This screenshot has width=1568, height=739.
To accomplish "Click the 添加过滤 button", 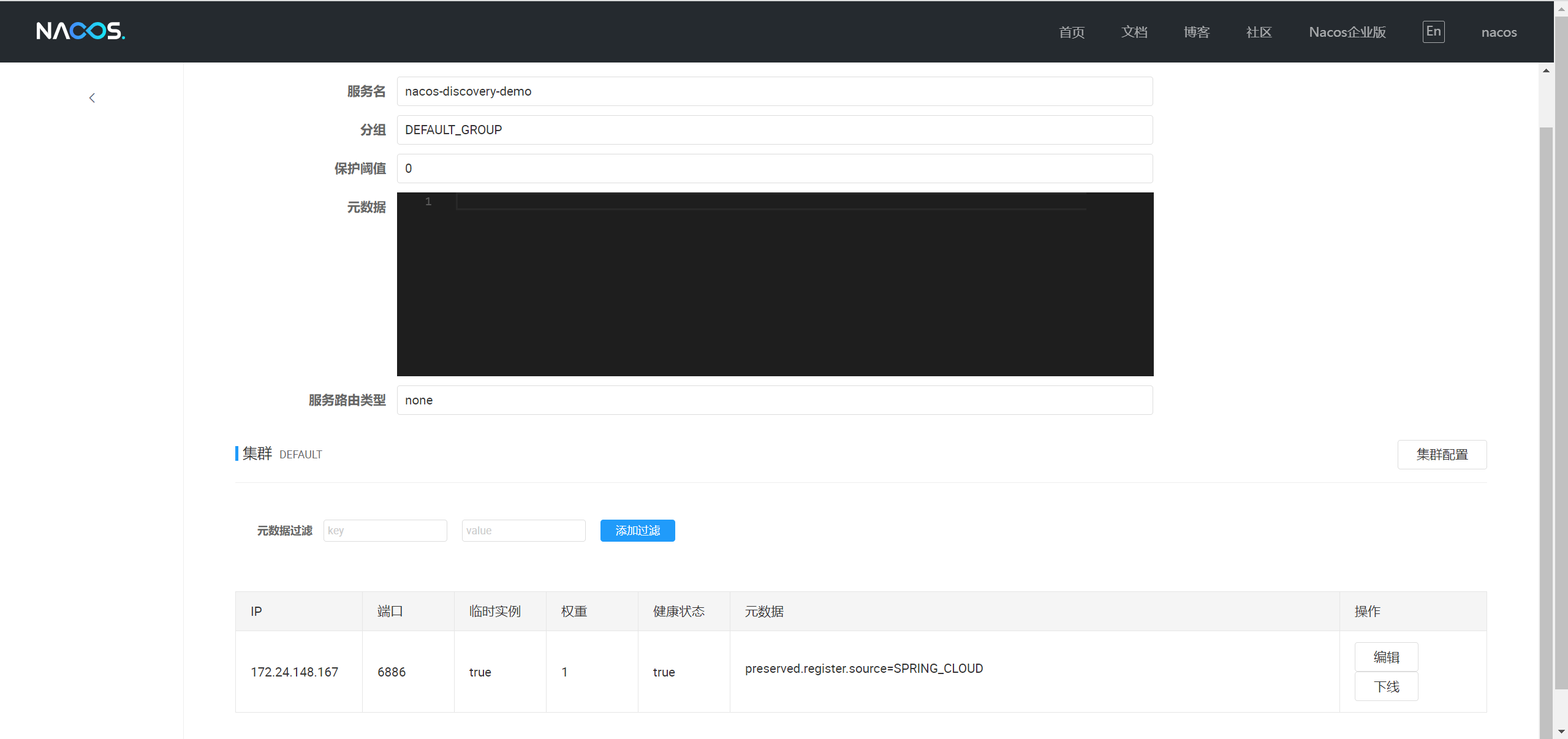I will click(638, 531).
